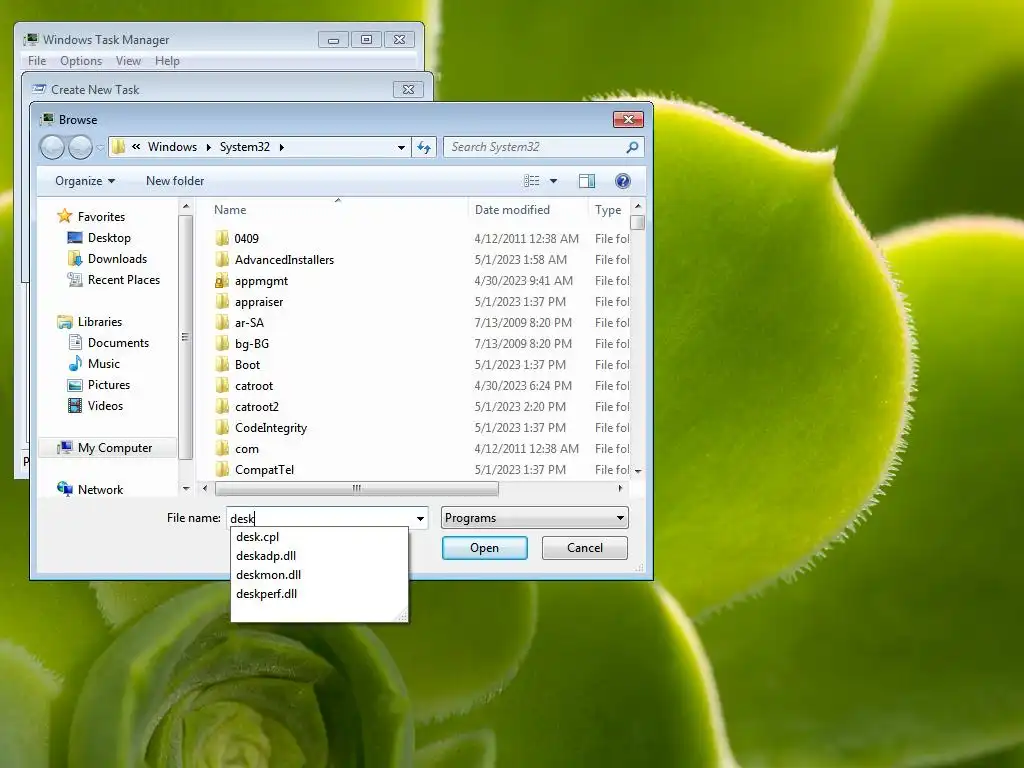1024x768 pixels.
Task: Show parent folders via double chevron
Action: coord(136,147)
